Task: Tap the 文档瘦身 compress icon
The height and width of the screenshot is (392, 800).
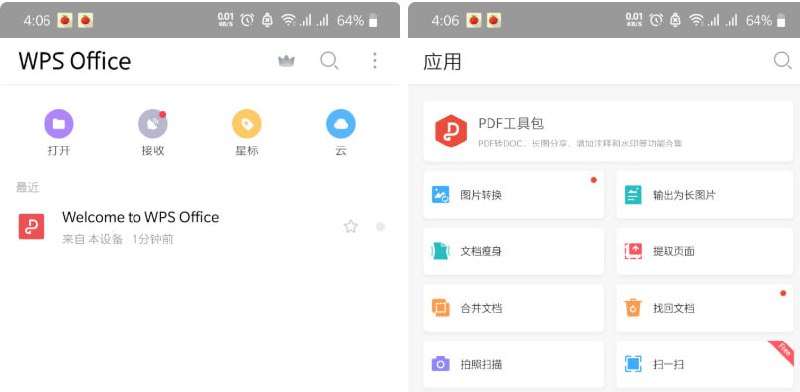Action: (440, 251)
